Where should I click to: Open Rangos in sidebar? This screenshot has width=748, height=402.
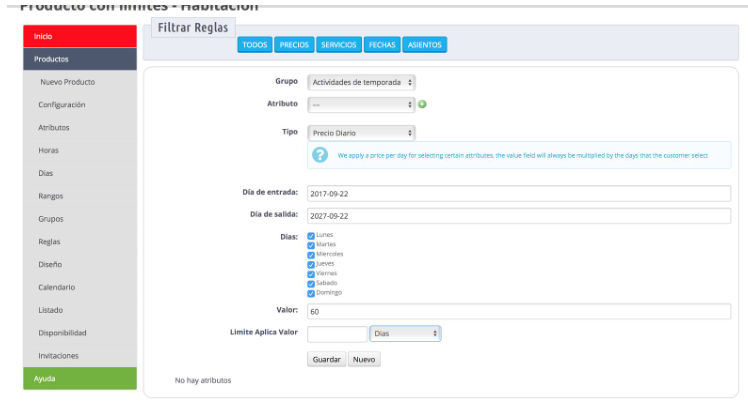pyautogui.click(x=80, y=196)
